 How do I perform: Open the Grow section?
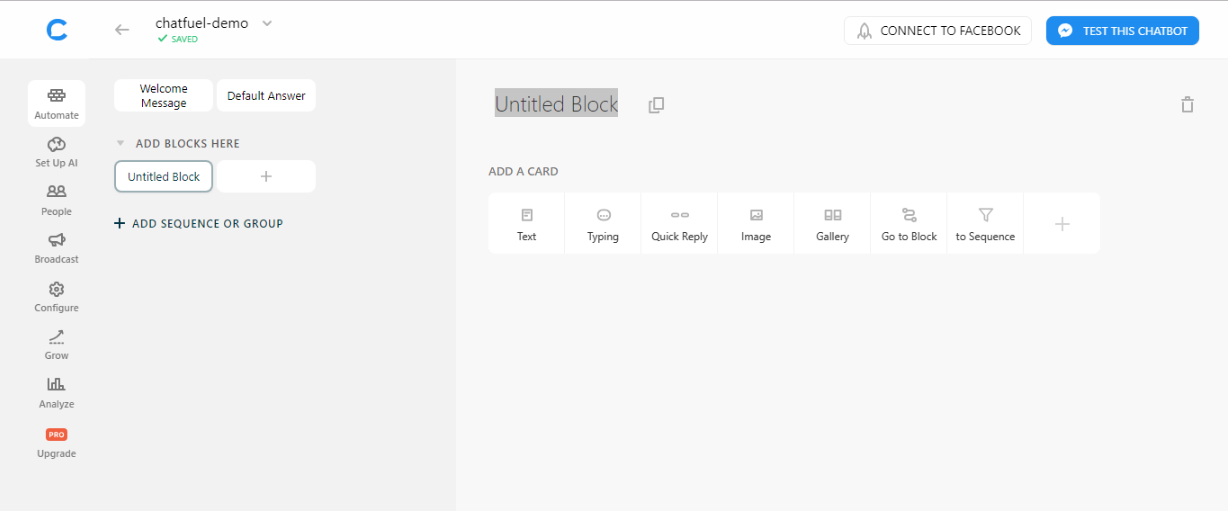57,344
